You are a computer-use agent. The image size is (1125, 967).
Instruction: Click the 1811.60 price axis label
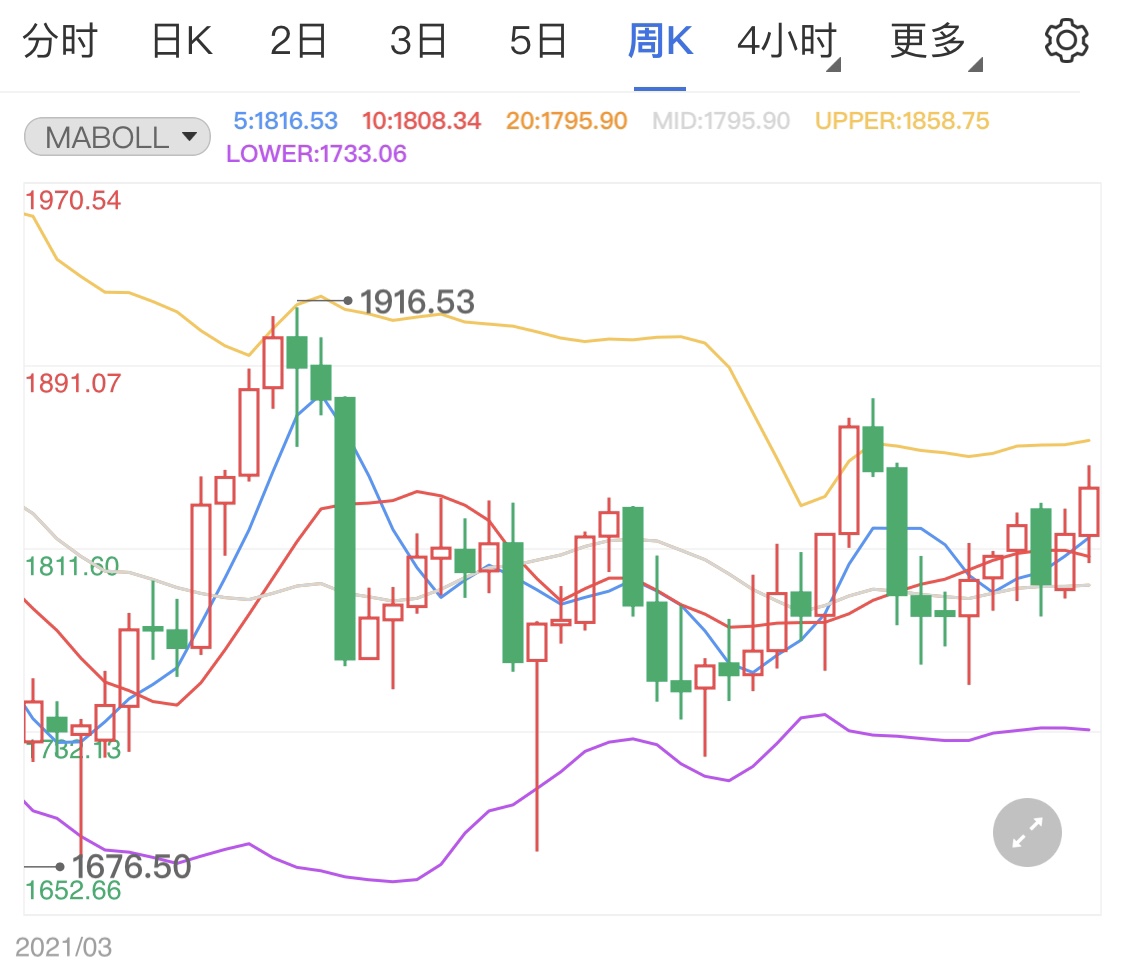pyautogui.click(x=72, y=567)
